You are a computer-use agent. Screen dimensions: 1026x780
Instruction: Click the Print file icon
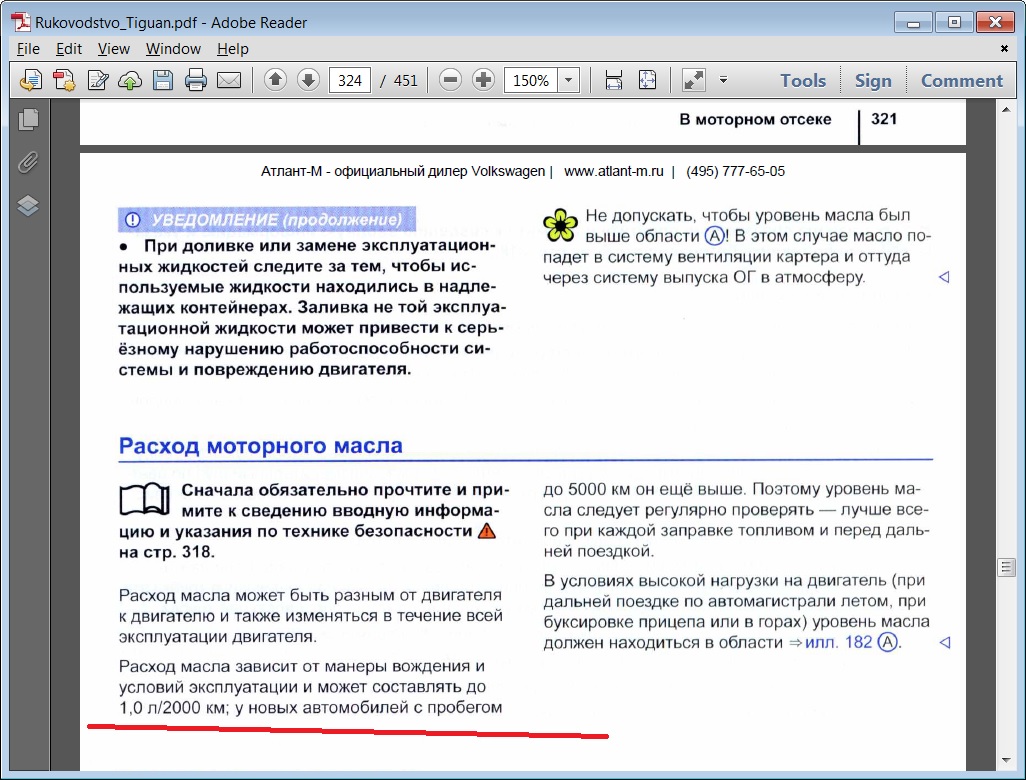coord(196,81)
